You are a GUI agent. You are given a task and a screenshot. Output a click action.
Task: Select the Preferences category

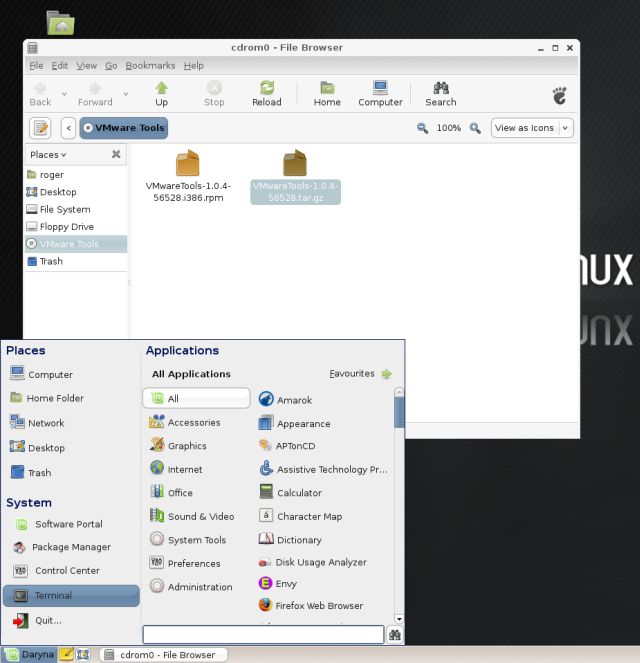tap(185, 563)
